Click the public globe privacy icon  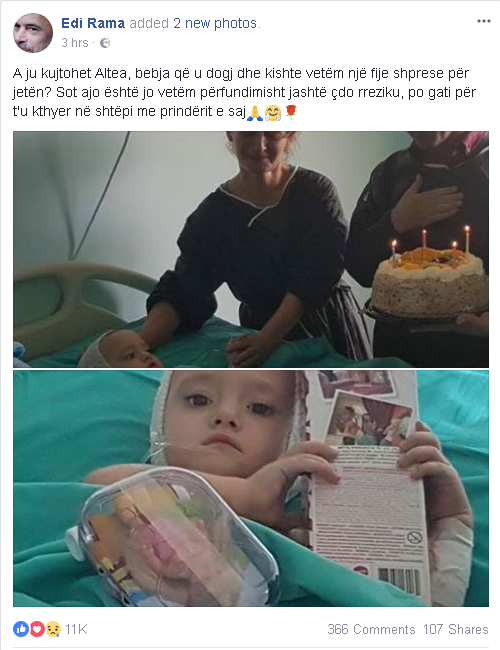point(105,43)
